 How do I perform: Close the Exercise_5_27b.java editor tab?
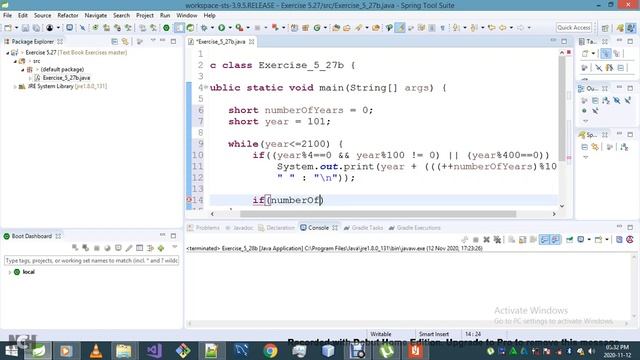tap(251, 42)
